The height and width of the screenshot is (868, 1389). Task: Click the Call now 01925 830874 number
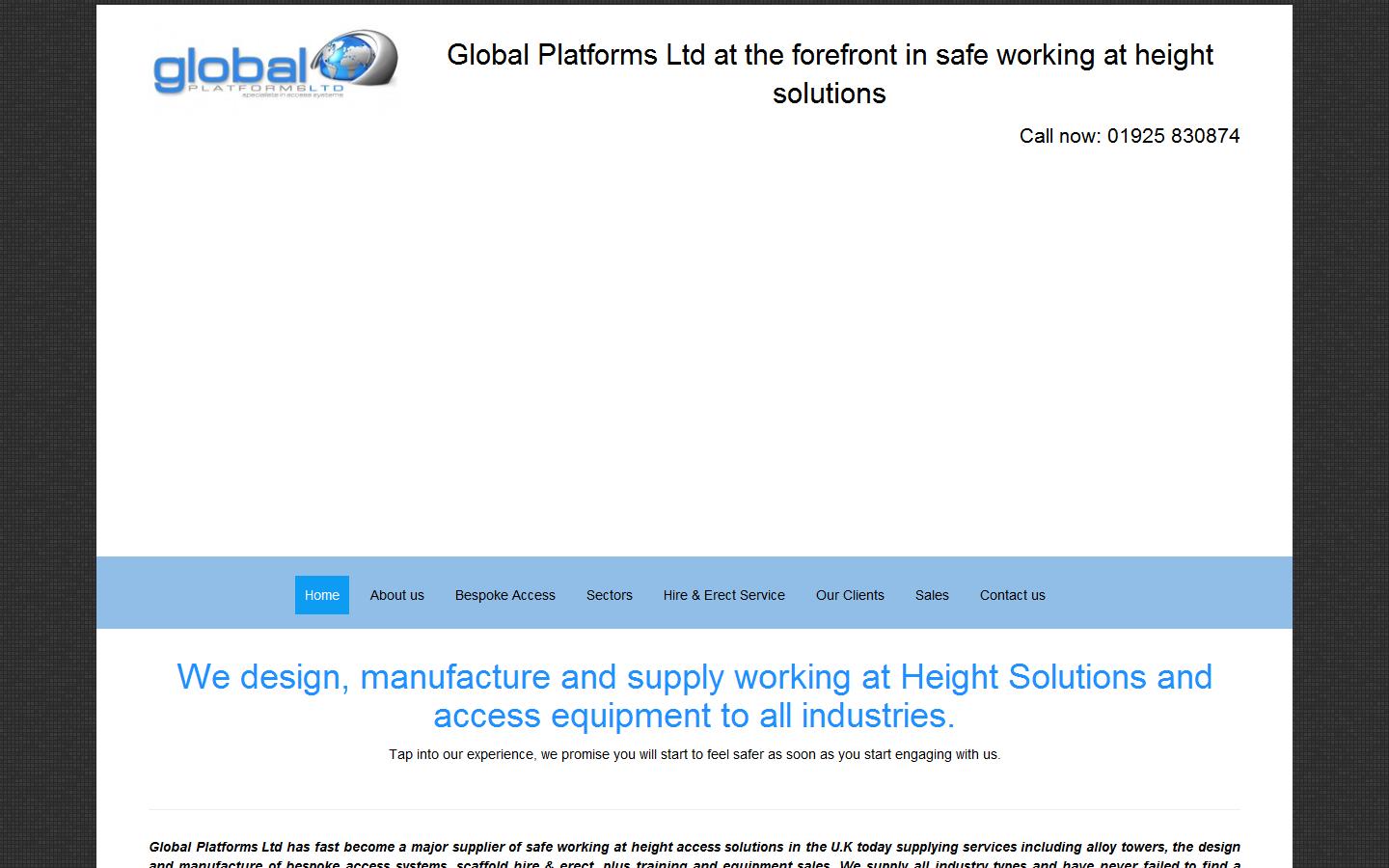1130,136
